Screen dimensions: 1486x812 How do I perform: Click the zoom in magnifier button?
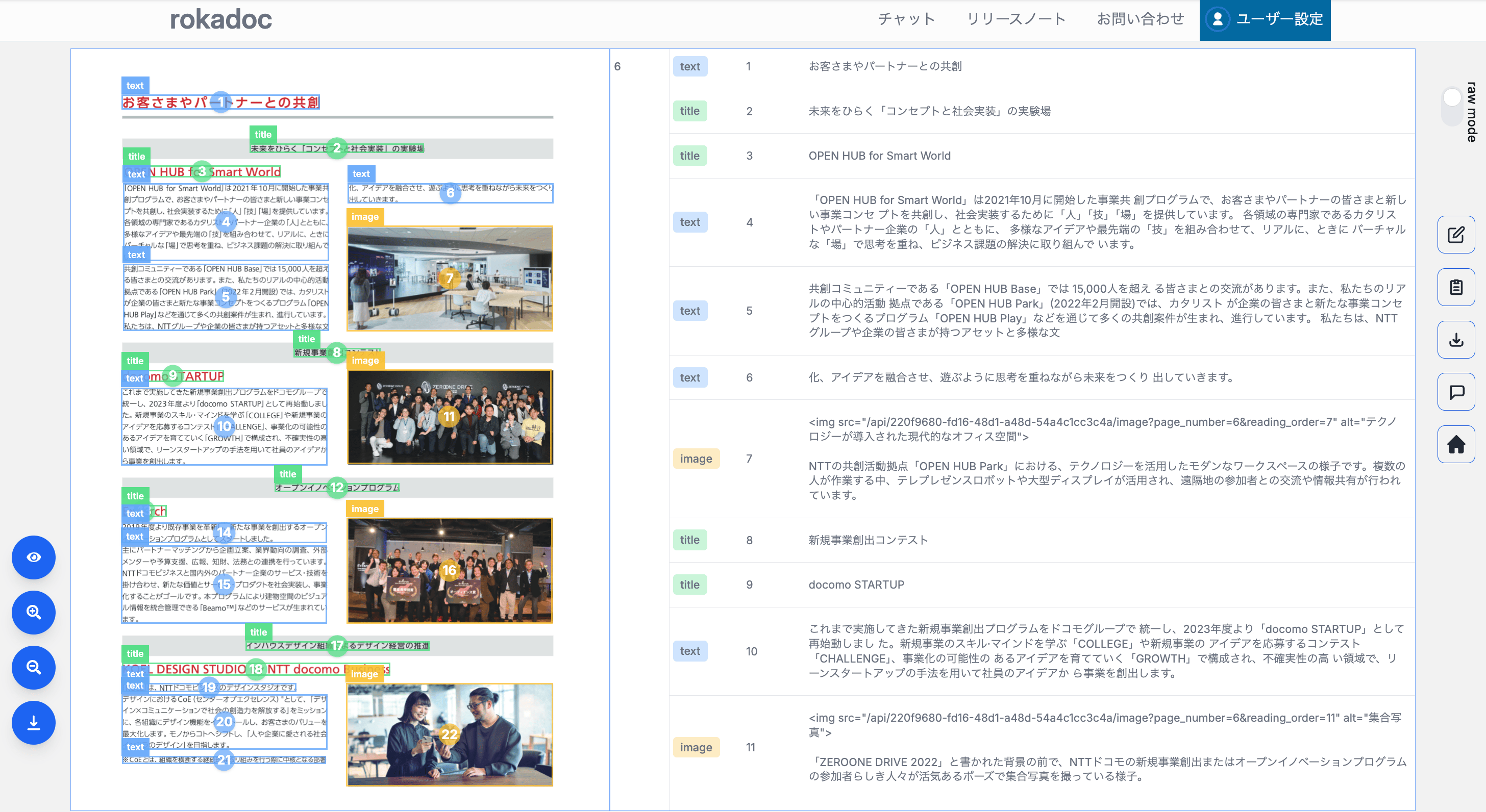point(34,613)
